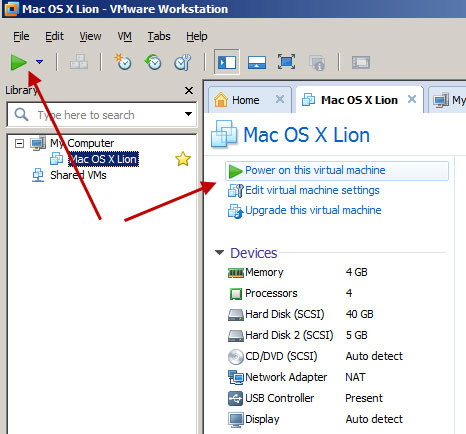Image resolution: width=466 pixels, height=434 pixels.
Task: Click Power on this virtual machine
Action: (x=337, y=171)
